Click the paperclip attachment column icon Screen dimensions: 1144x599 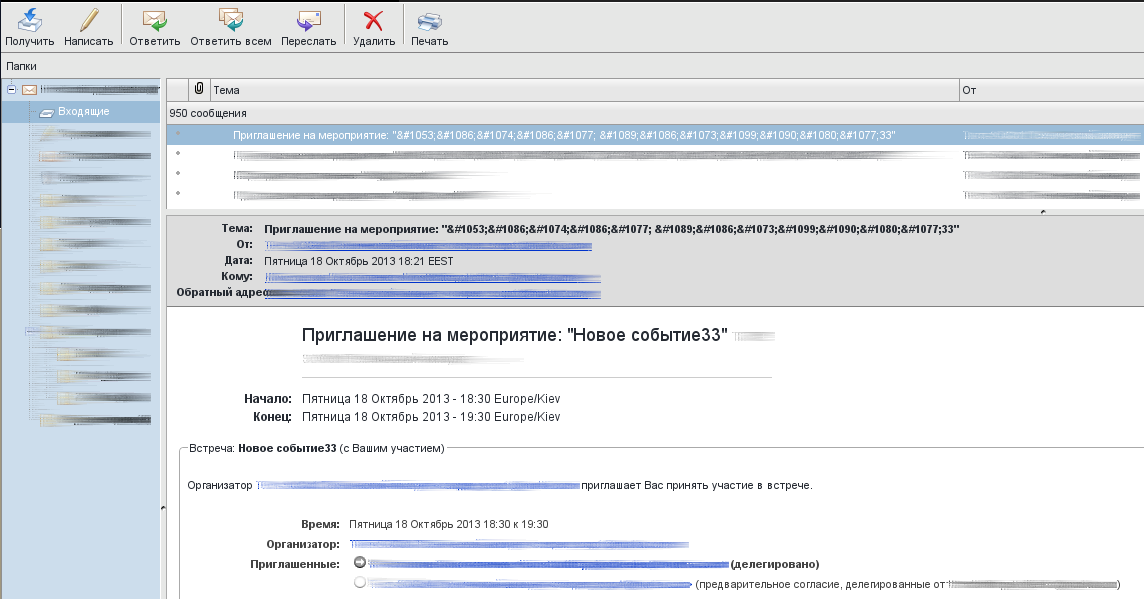coord(199,90)
